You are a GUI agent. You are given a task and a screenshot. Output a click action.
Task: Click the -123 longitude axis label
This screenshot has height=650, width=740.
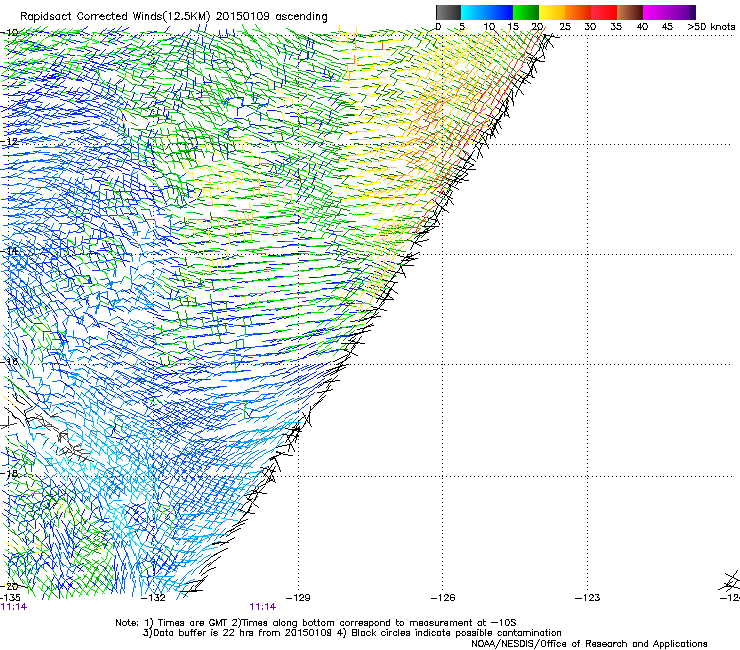[588, 598]
